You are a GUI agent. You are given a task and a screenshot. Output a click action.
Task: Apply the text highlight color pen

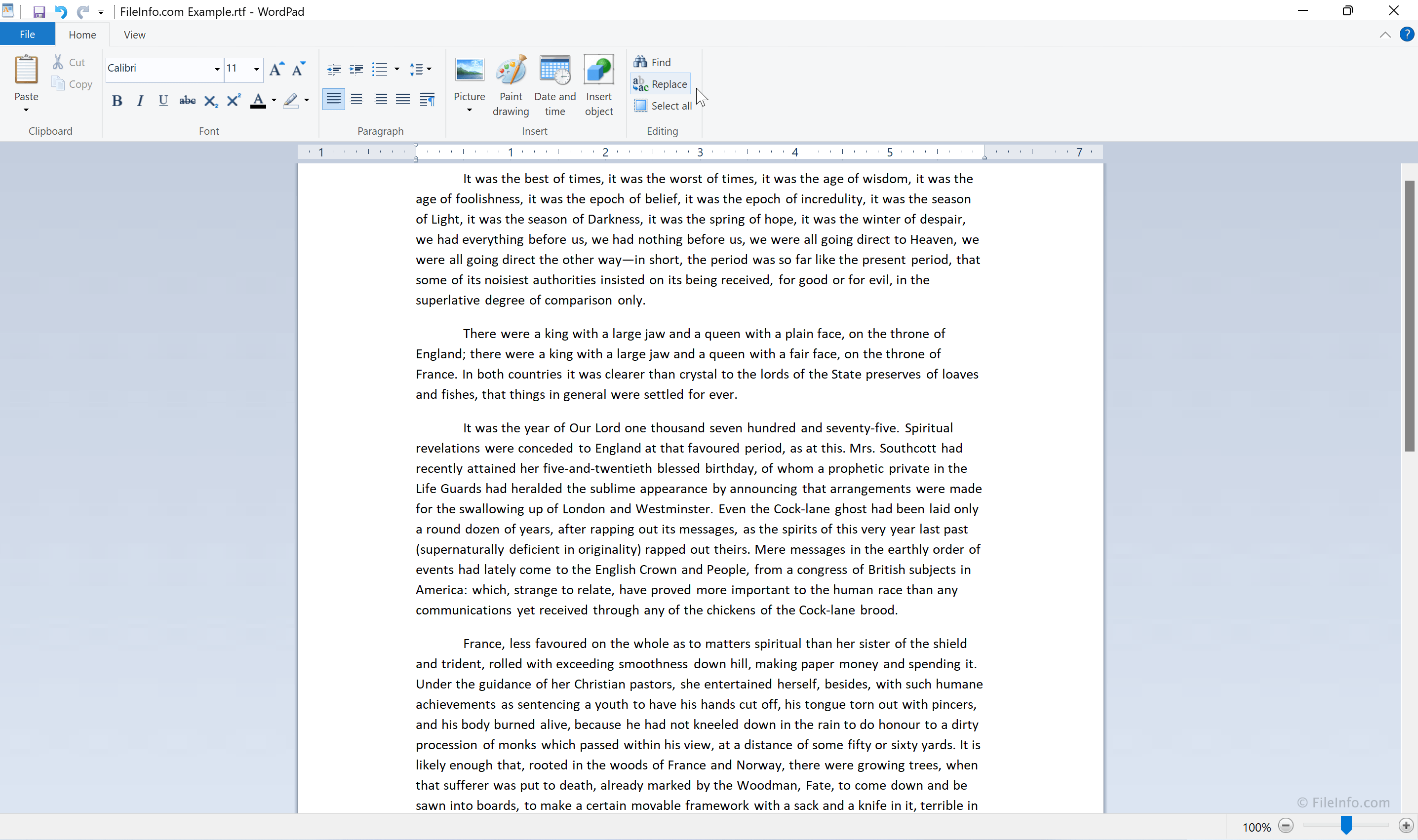tap(291, 101)
